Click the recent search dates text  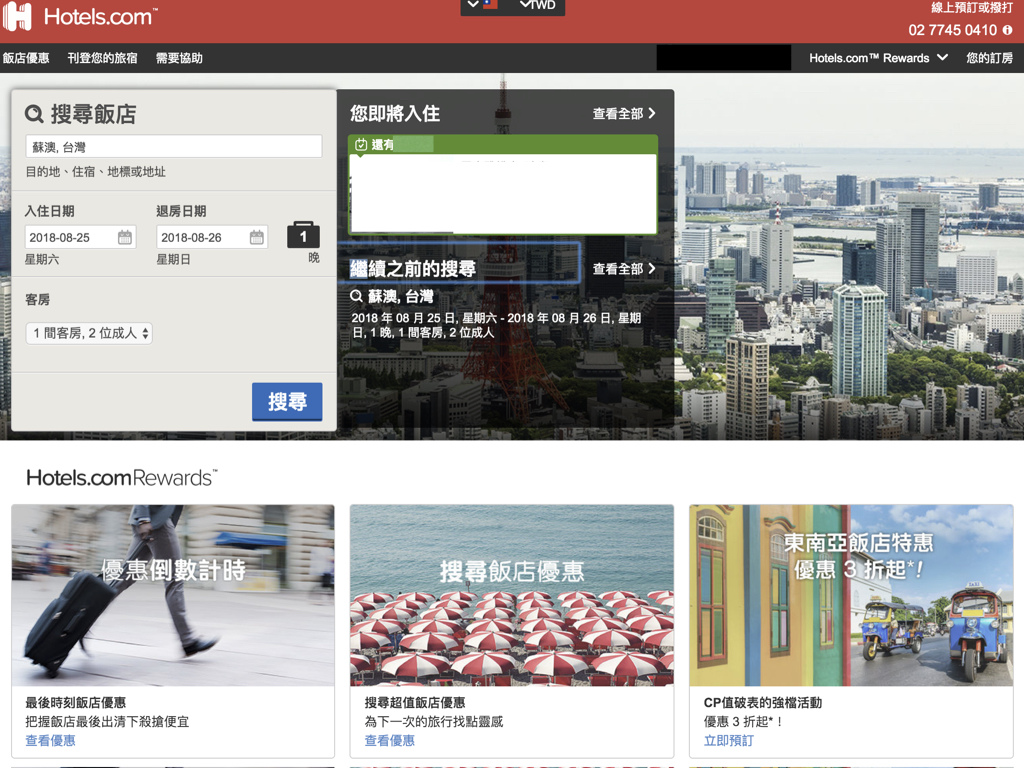point(496,325)
